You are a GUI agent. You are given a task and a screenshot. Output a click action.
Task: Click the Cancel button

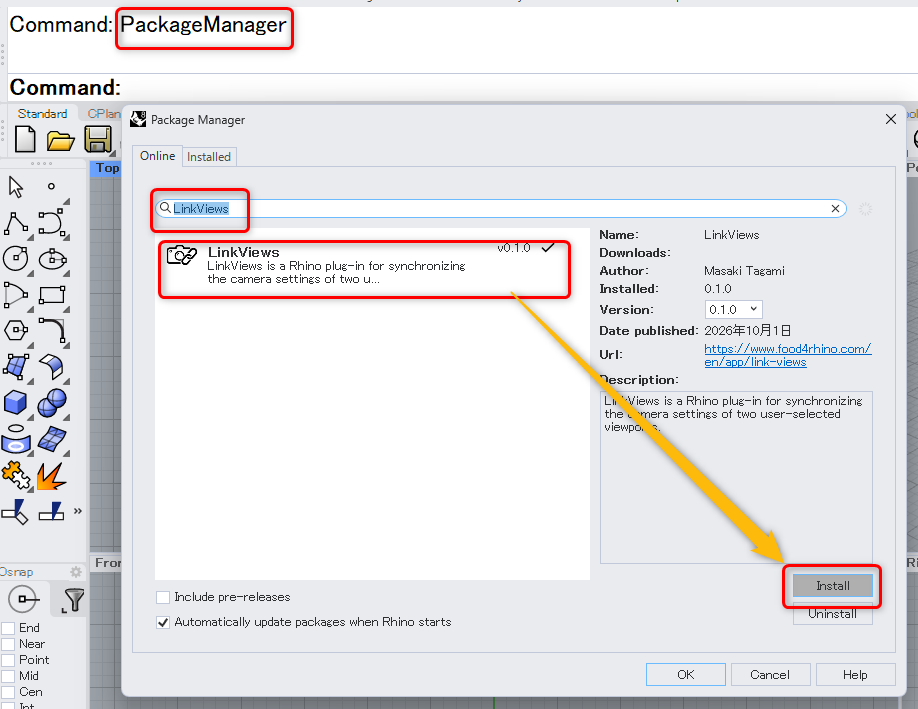770,674
